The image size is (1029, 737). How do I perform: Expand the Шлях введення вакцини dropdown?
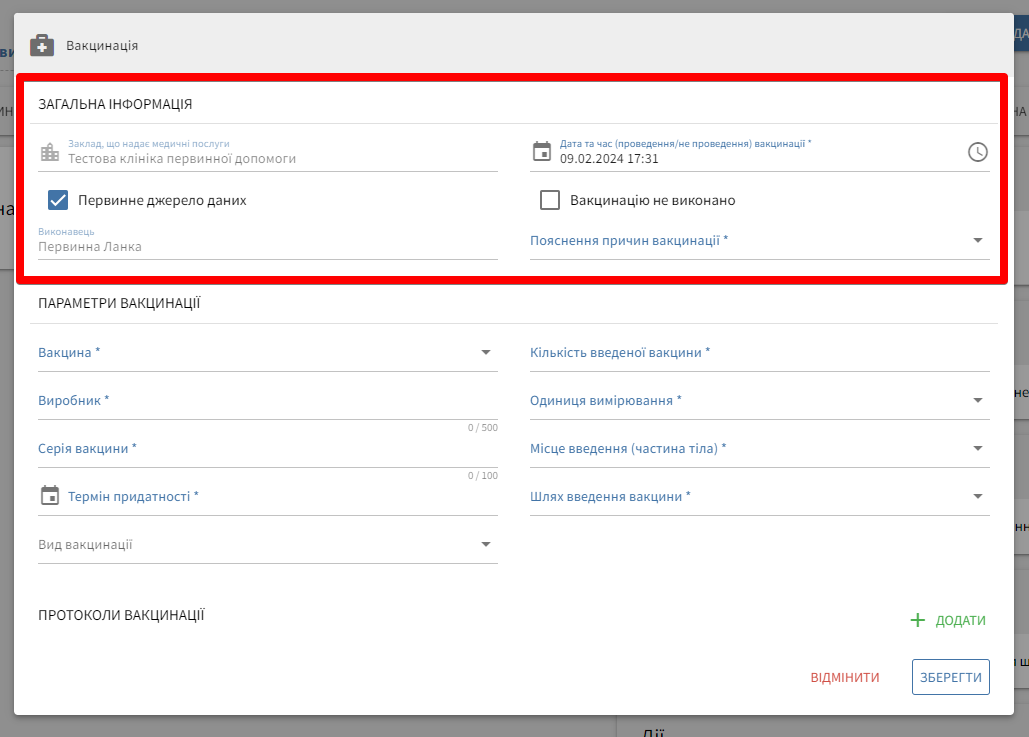click(x=977, y=496)
